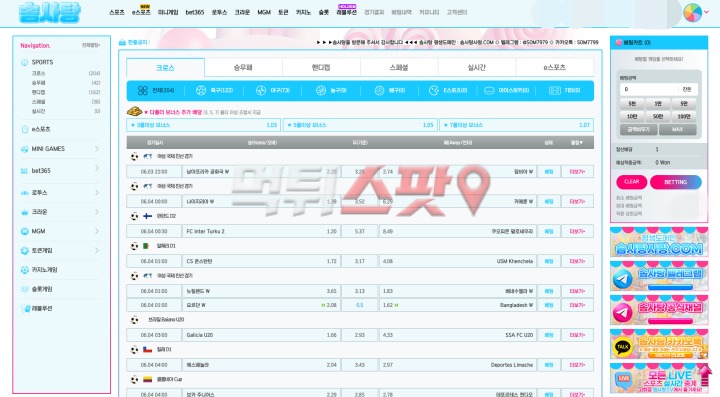The image size is (720, 397).
Task: Click the MAX amount button
Action: pos(678,129)
